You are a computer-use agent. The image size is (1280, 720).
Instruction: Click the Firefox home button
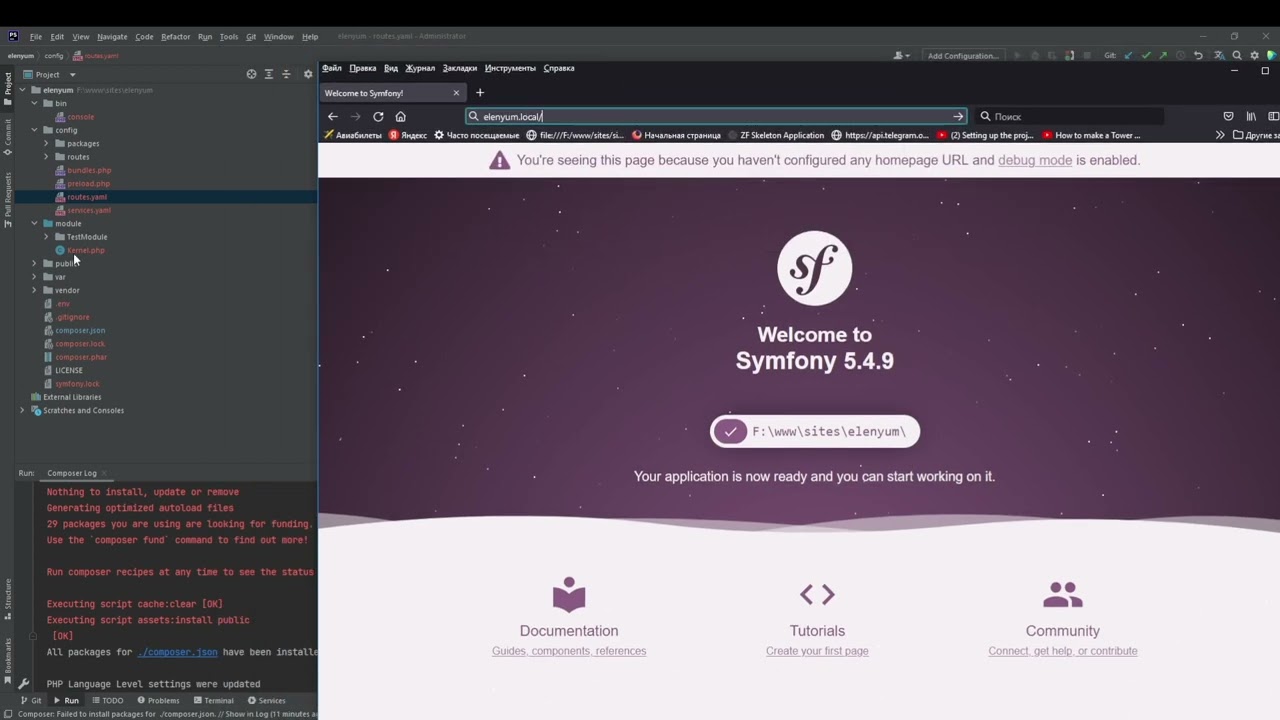401,116
